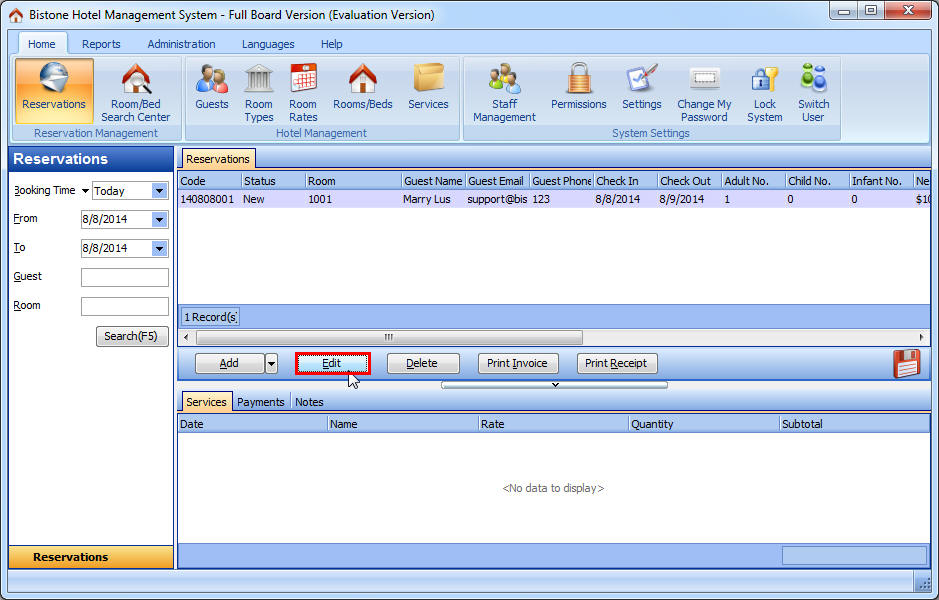Click the Search(F5) button

(x=132, y=336)
